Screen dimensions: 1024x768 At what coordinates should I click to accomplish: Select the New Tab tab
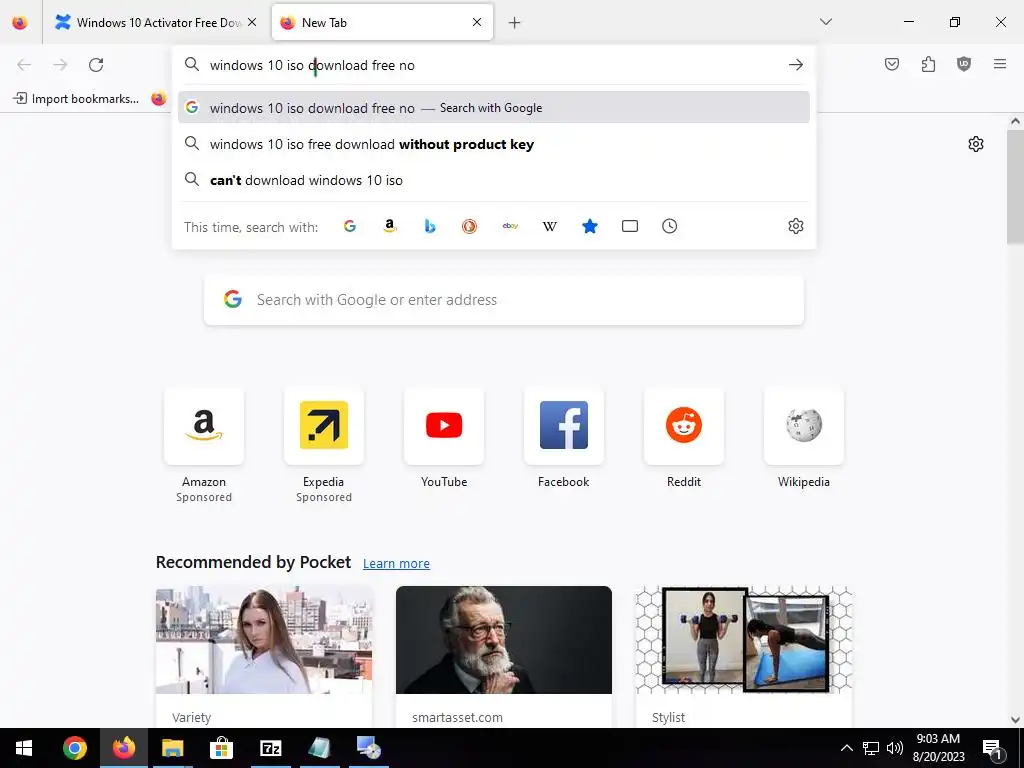pos(382,22)
